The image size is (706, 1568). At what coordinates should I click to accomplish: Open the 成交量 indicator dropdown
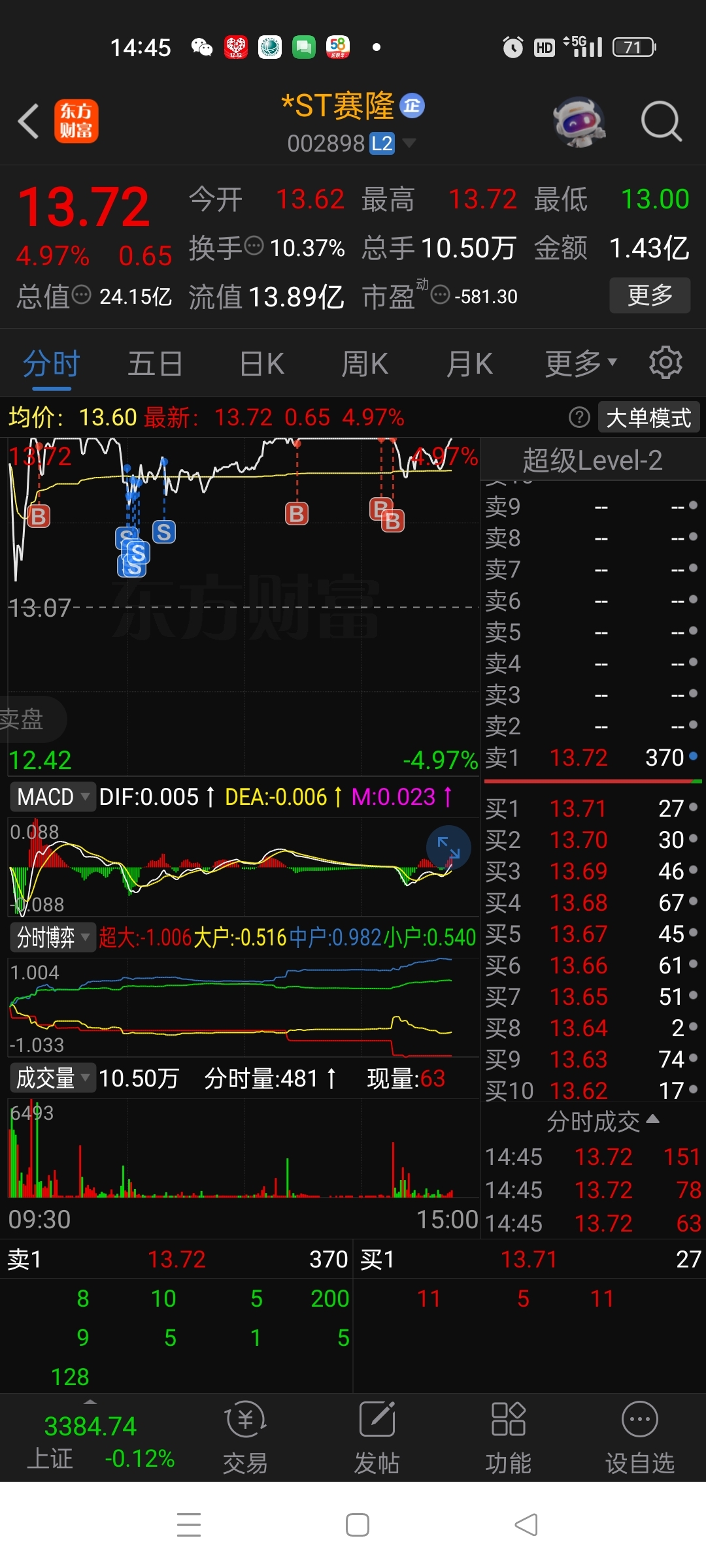click(52, 1078)
